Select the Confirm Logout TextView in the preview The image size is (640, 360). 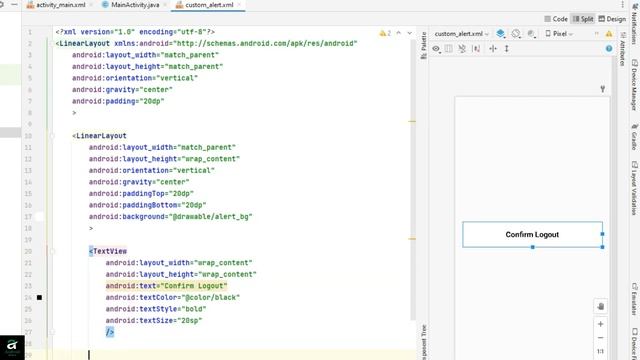tap(532, 235)
